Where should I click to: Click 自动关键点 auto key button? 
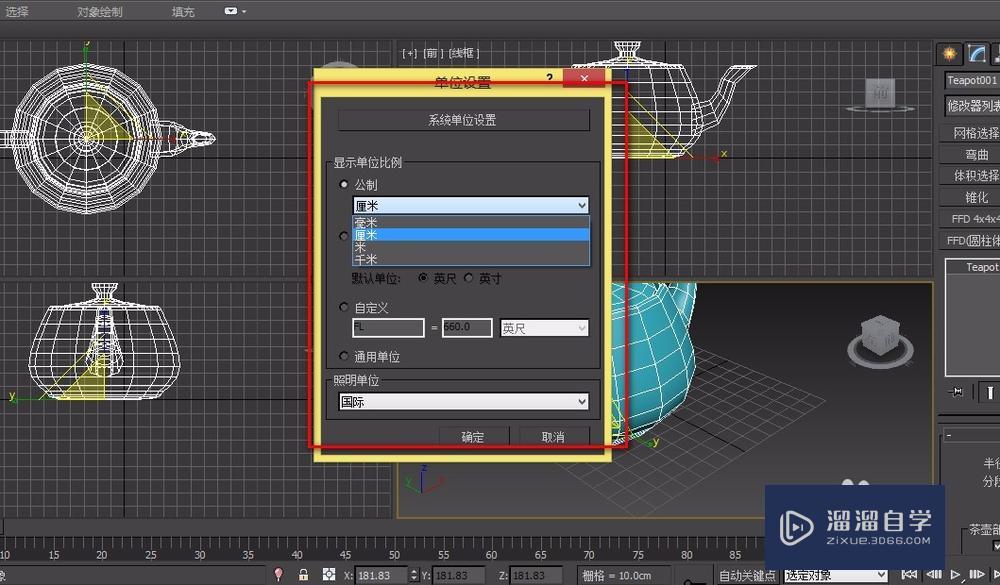(747, 575)
